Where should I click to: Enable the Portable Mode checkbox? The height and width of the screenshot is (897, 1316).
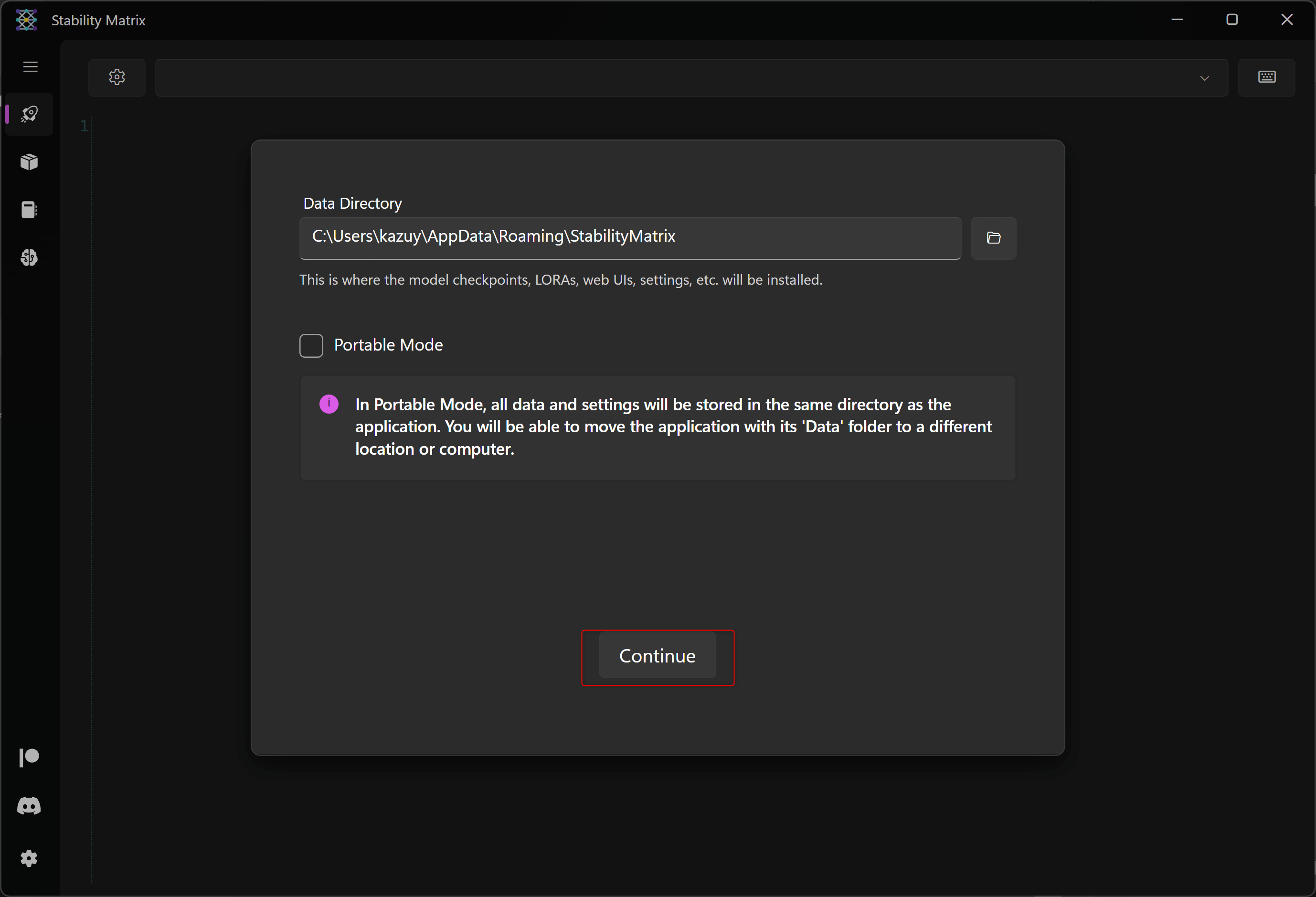(x=311, y=345)
